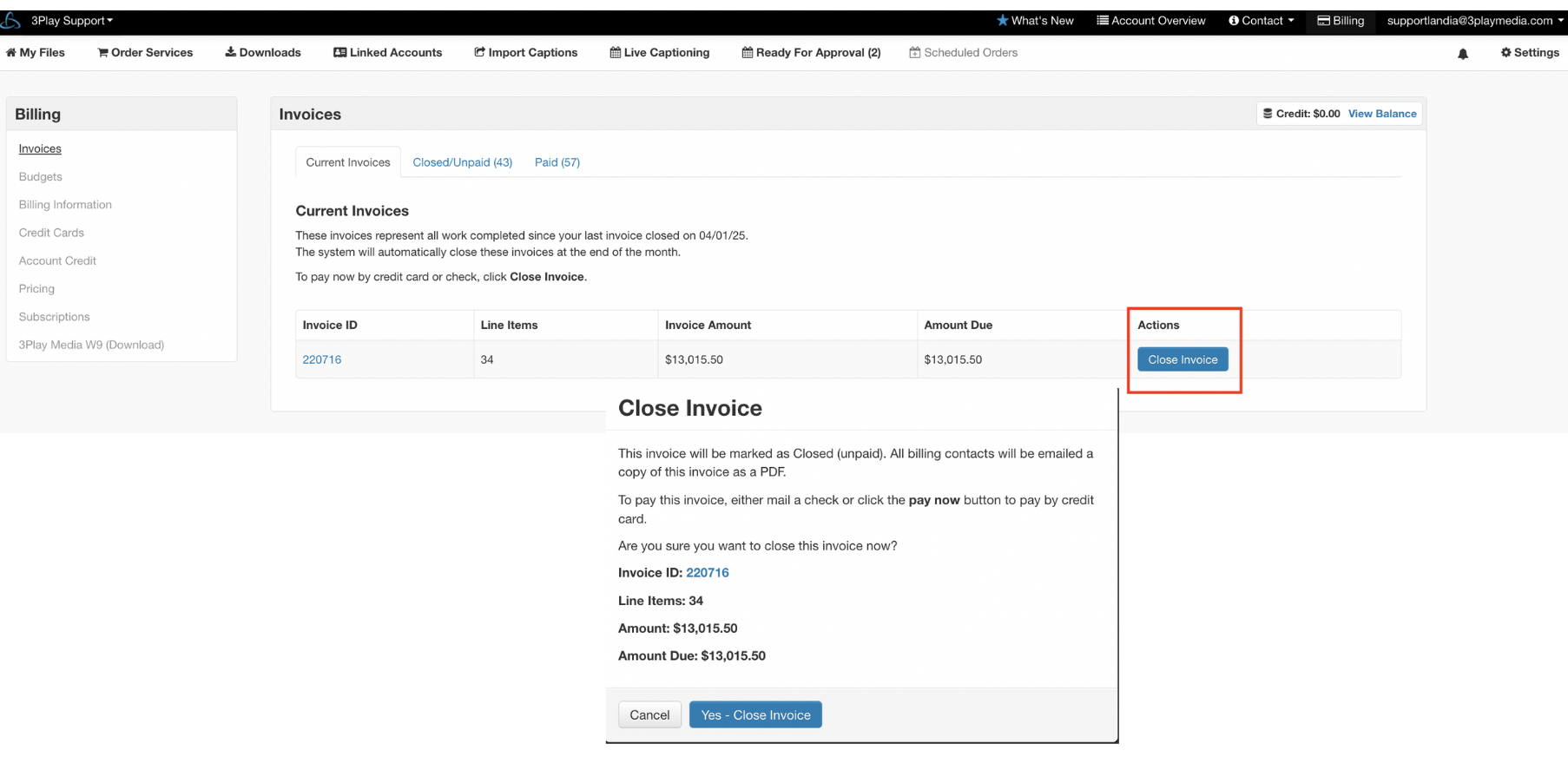Click 'Amount Due: $13,015.50' in dialog
The image size is (1568, 757).
692,656
